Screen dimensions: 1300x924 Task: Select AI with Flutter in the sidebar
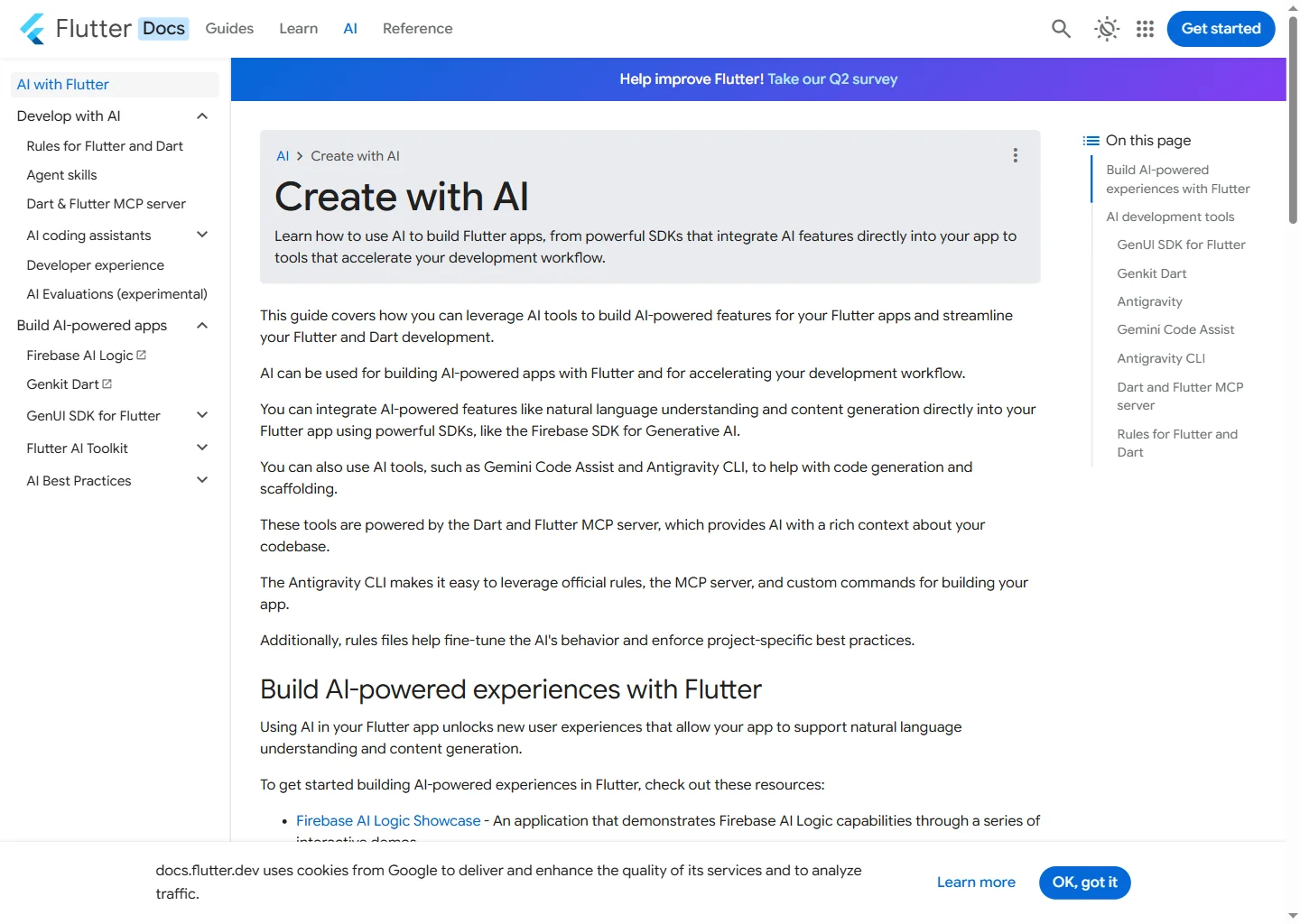pos(115,85)
